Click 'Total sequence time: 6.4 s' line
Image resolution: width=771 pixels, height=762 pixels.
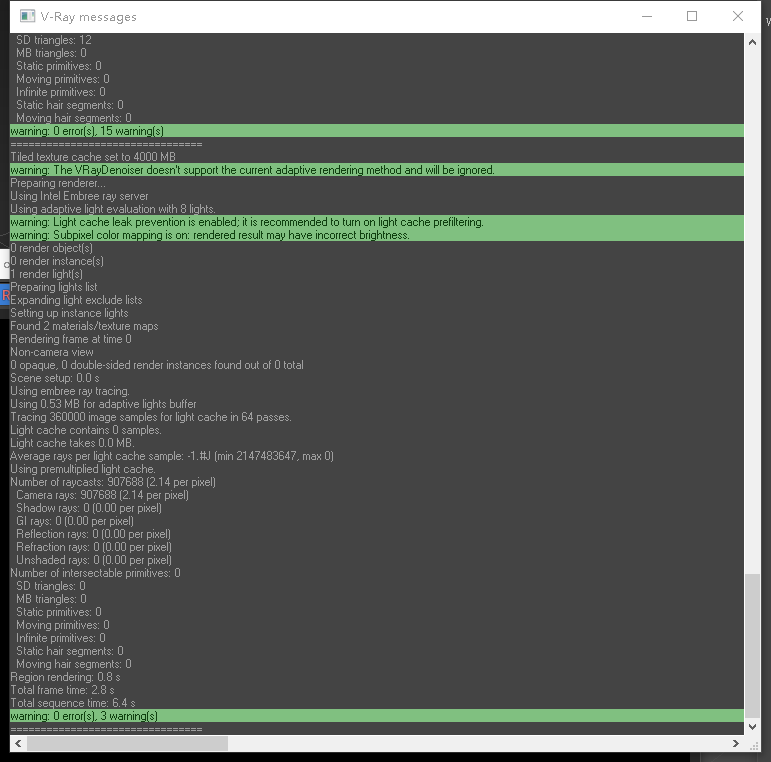[x=73, y=703]
